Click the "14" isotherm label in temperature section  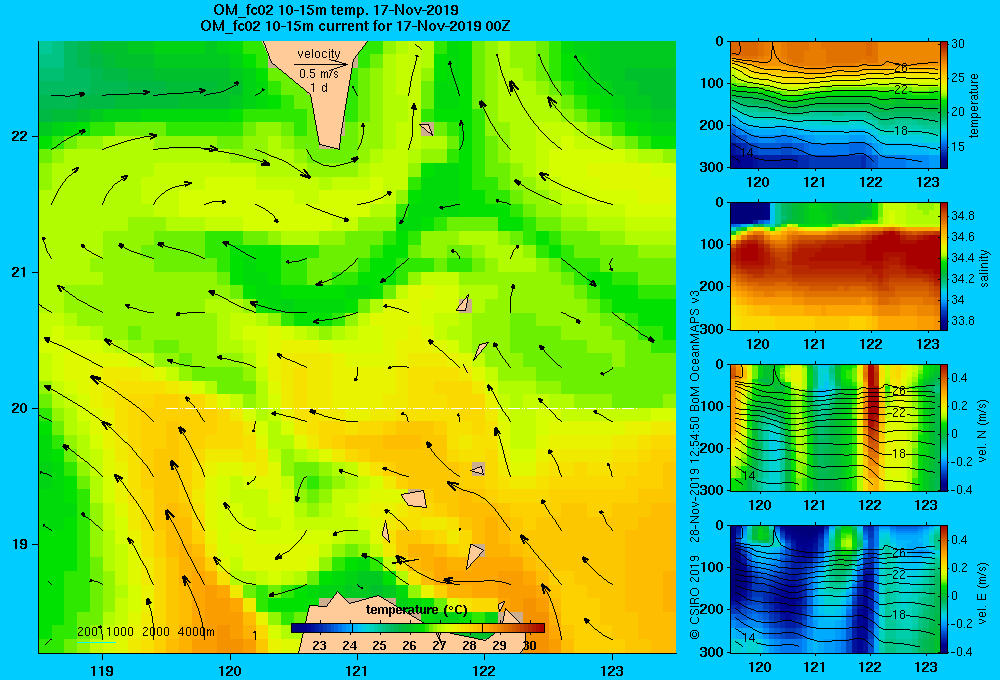748,152
